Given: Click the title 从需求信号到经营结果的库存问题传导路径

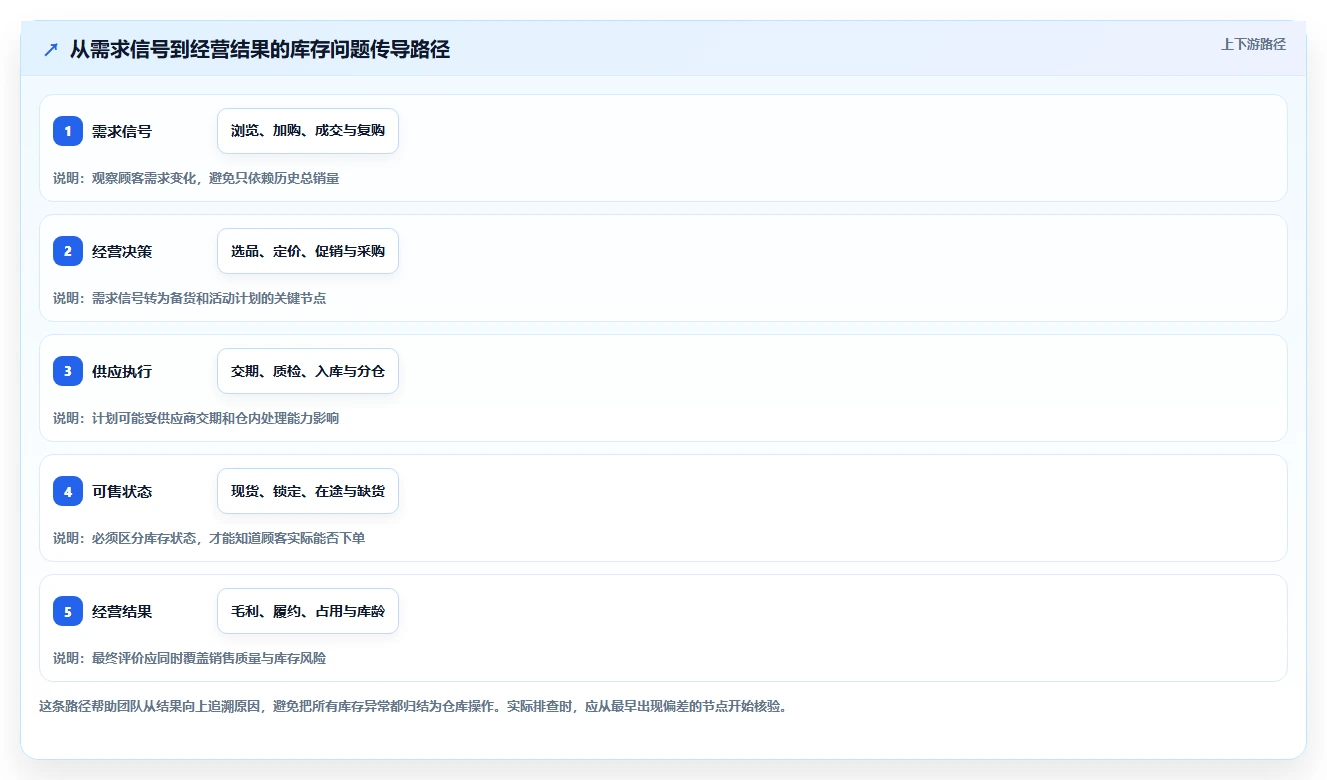Looking at the screenshot, I should pyautogui.click(x=260, y=49).
